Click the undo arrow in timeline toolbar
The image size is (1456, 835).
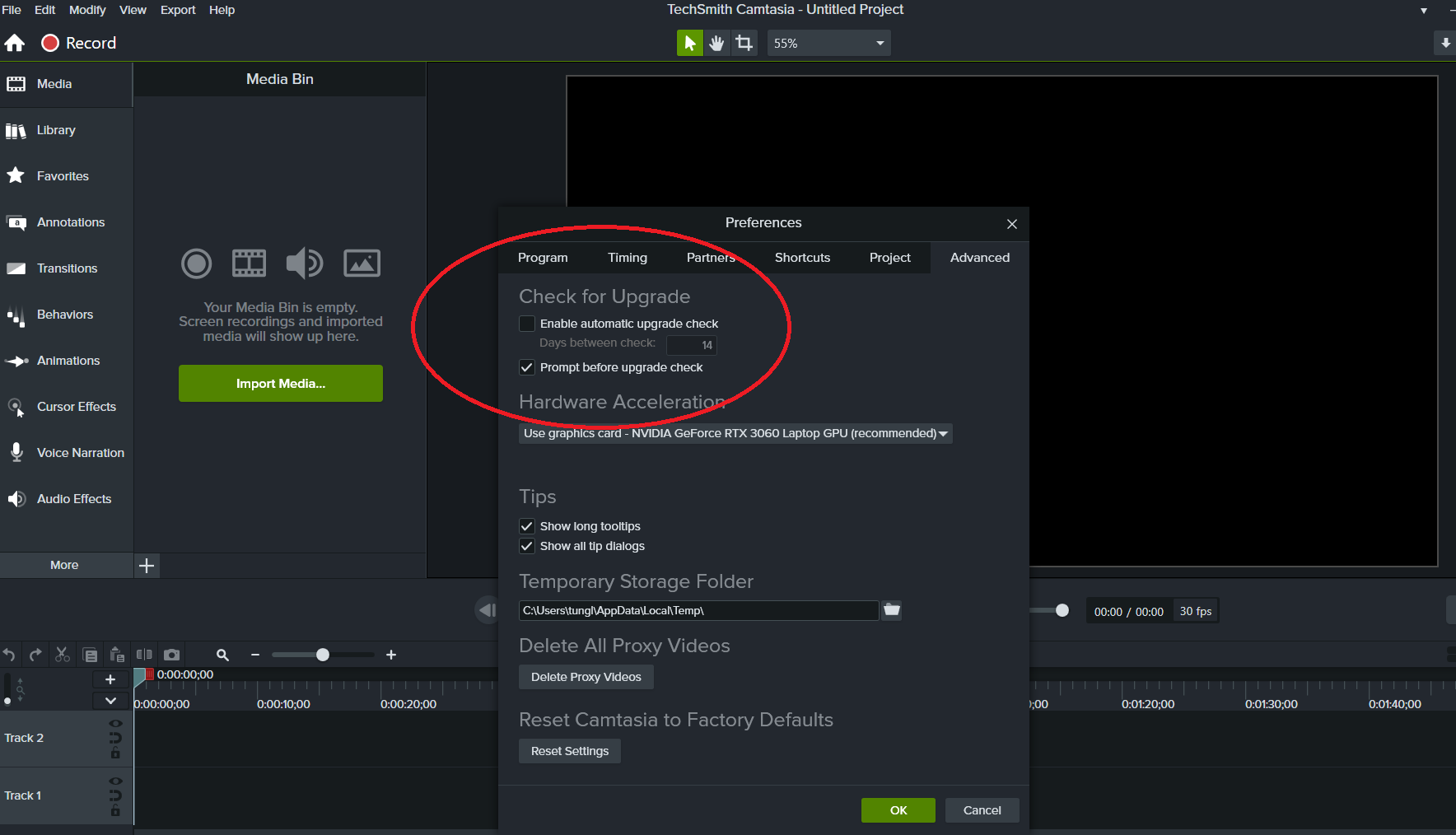[x=9, y=655]
